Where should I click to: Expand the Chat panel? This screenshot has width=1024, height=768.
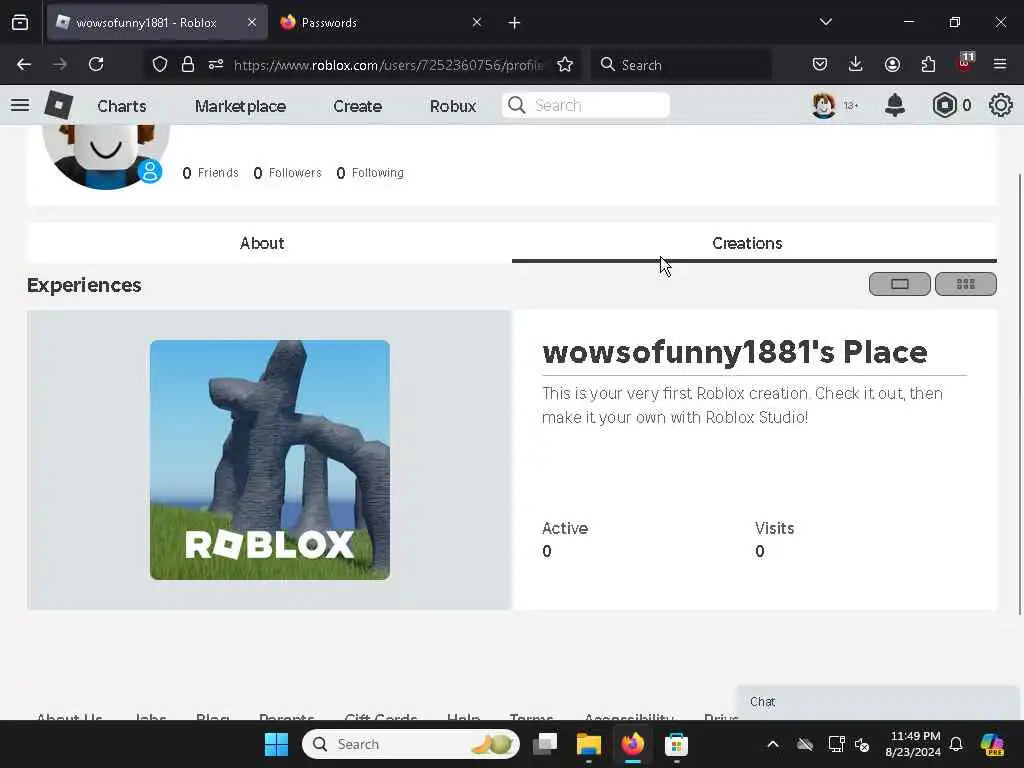tap(877, 702)
